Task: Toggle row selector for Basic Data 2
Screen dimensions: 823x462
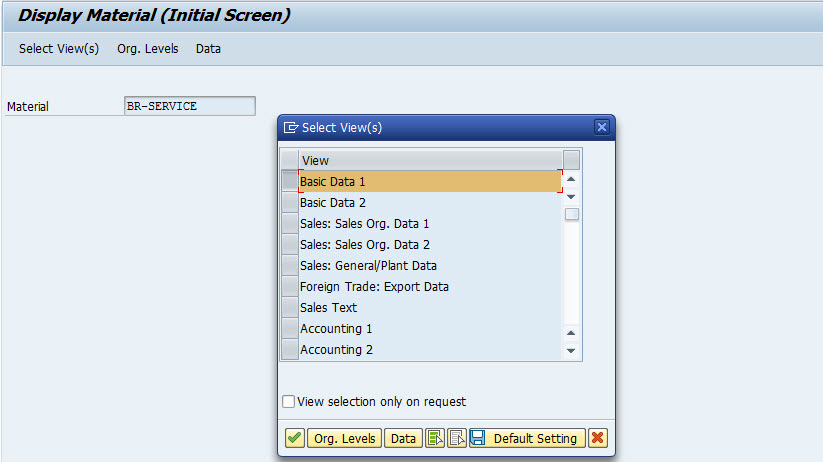Action: click(x=290, y=203)
